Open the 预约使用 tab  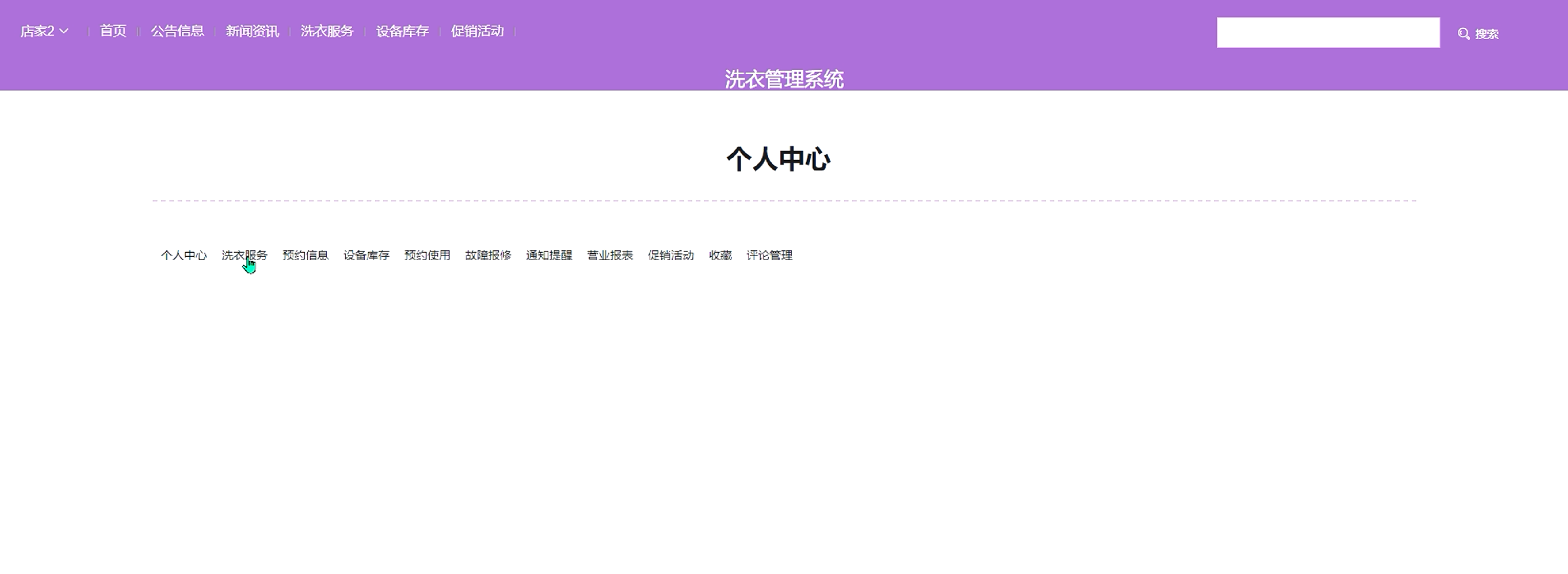tap(427, 255)
